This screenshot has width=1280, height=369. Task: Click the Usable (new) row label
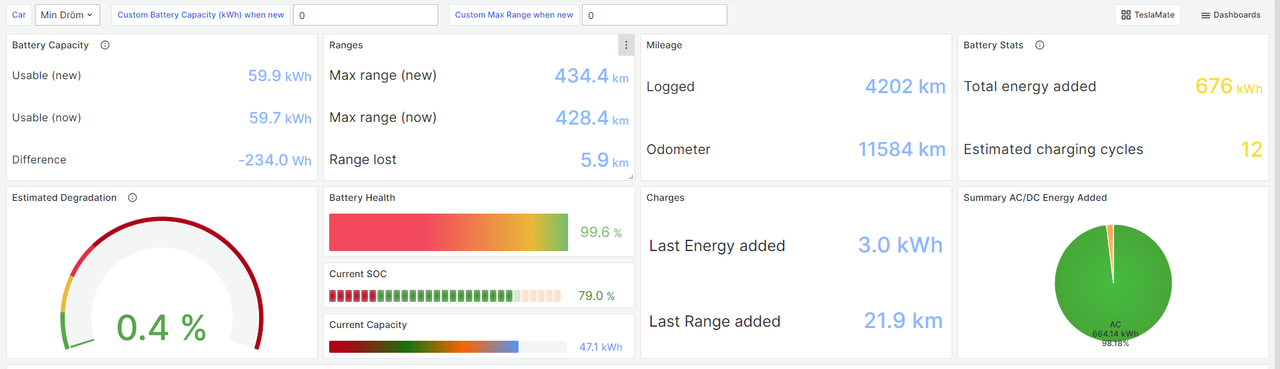[46, 75]
